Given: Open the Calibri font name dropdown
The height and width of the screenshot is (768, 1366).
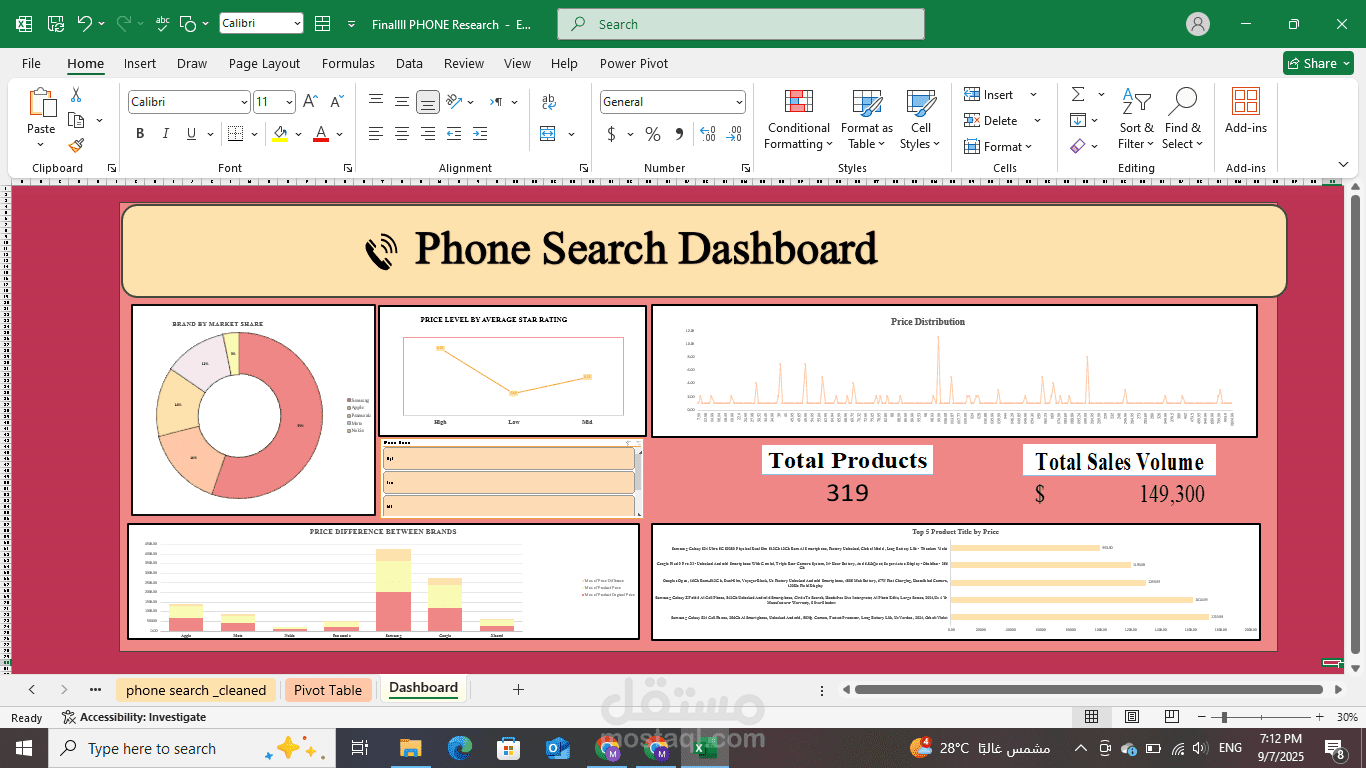Looking at the screenshot, I should click(x=244, y=102).
